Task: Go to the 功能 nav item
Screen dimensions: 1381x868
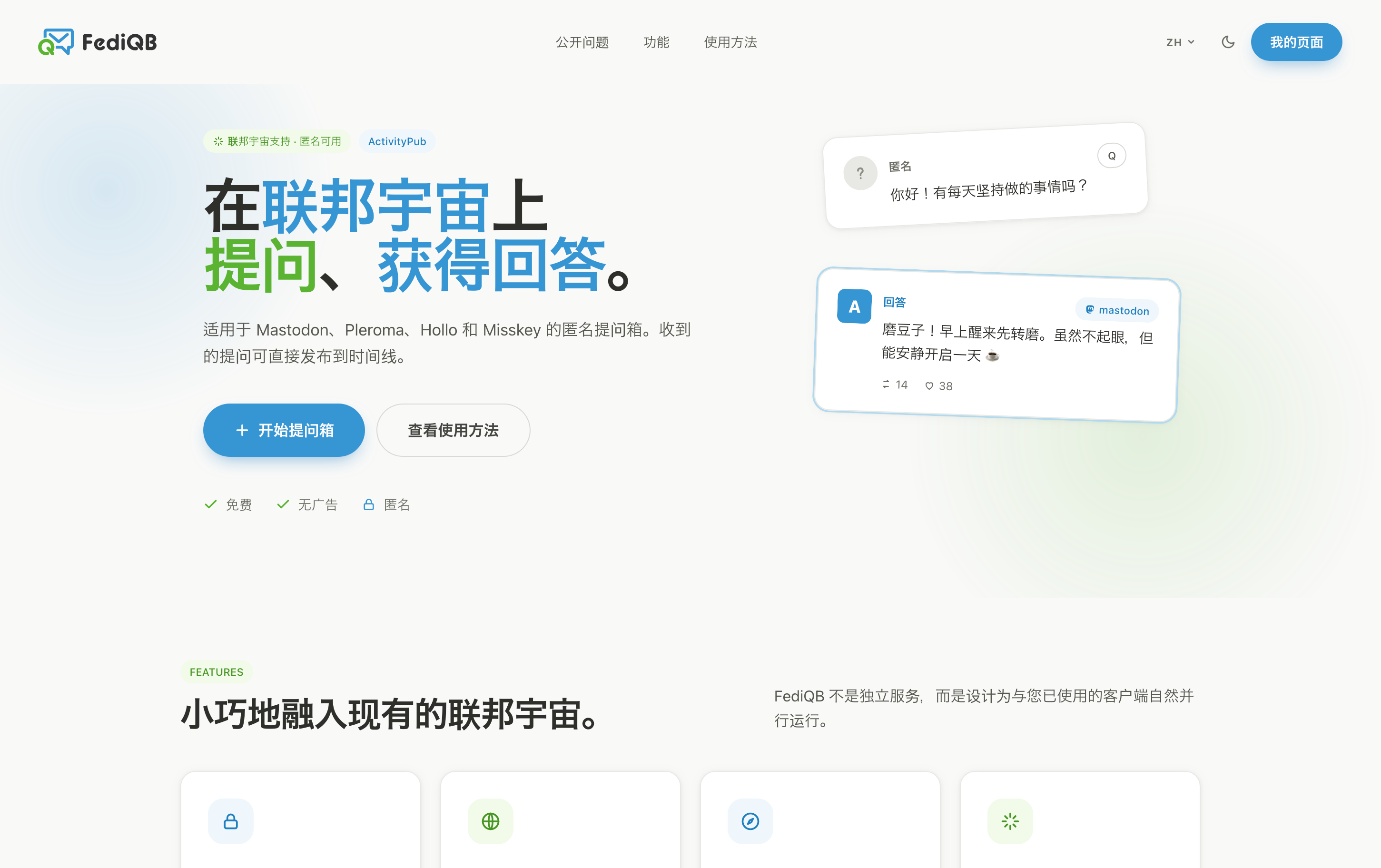Action: [656, 42]
